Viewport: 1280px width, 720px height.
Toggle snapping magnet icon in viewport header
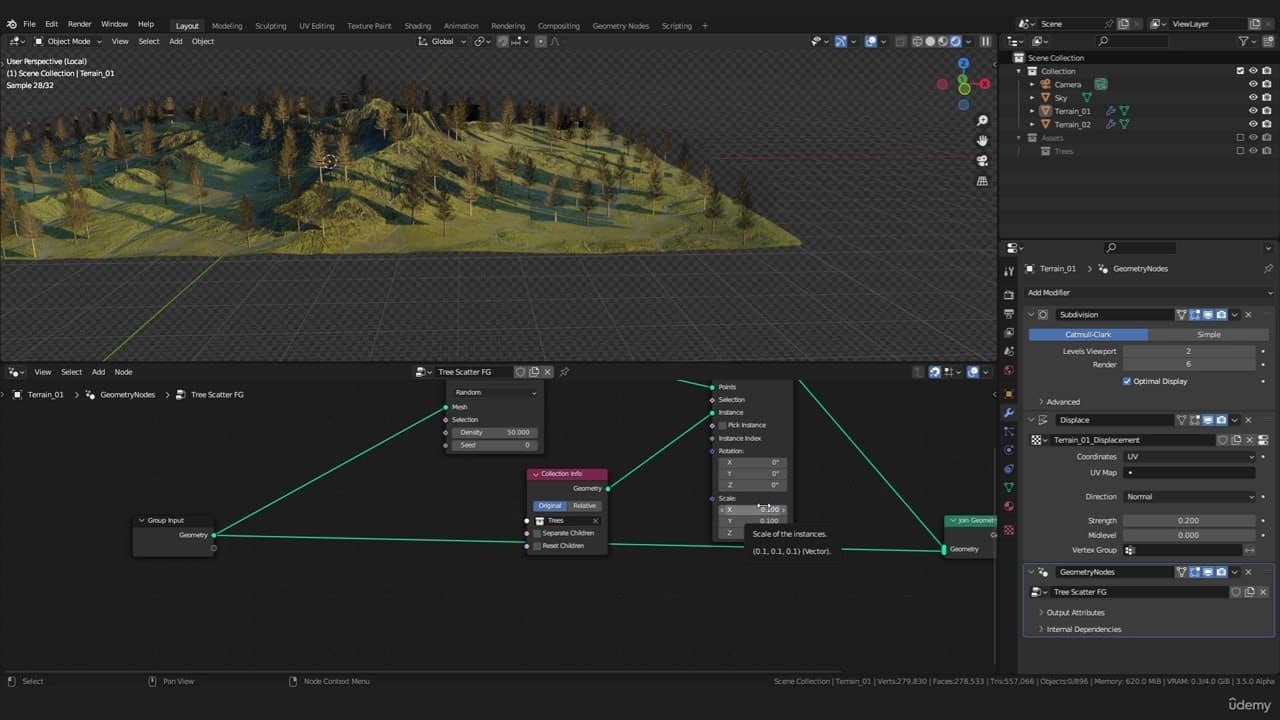click(x=502, y=41)
